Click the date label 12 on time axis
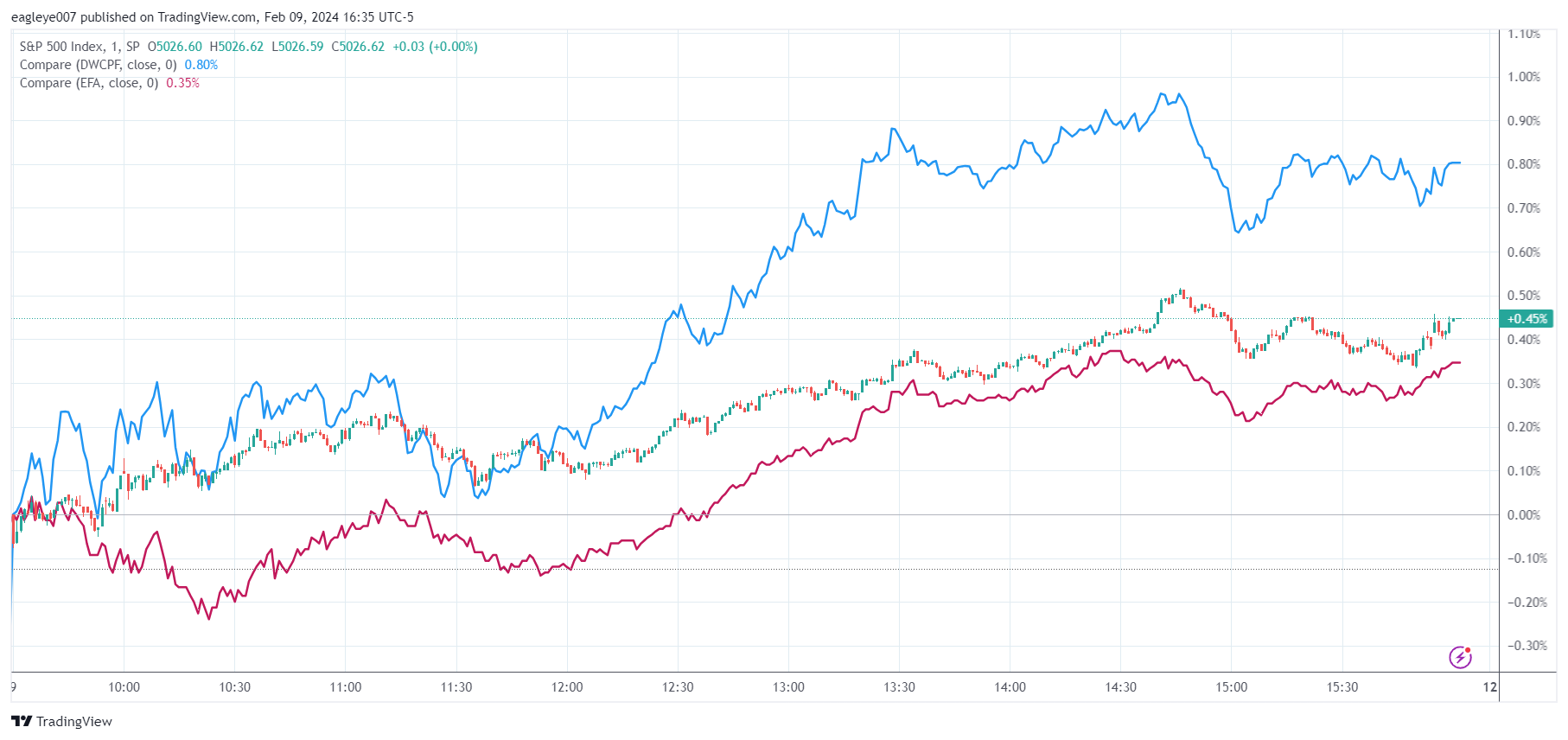Image resolution: width=1568 pixels, height=740 pixels. pos(1490,687)
